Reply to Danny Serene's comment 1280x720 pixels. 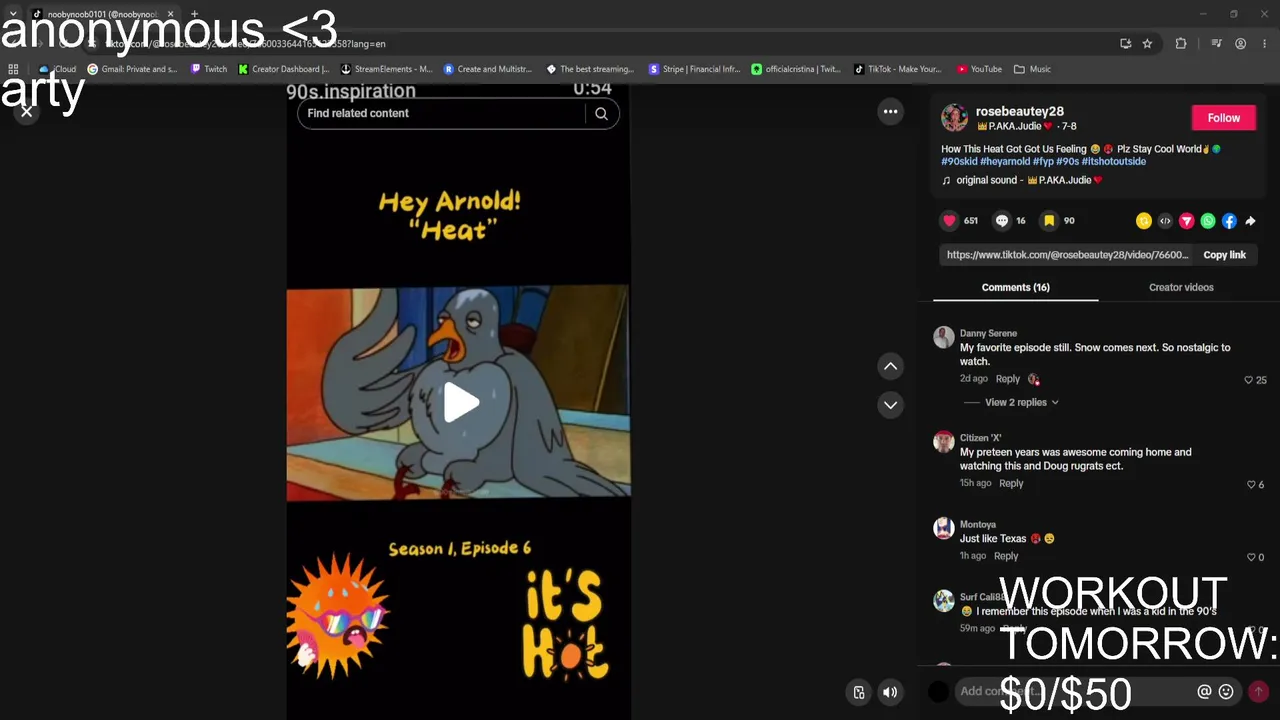(x=1007, y=379)
